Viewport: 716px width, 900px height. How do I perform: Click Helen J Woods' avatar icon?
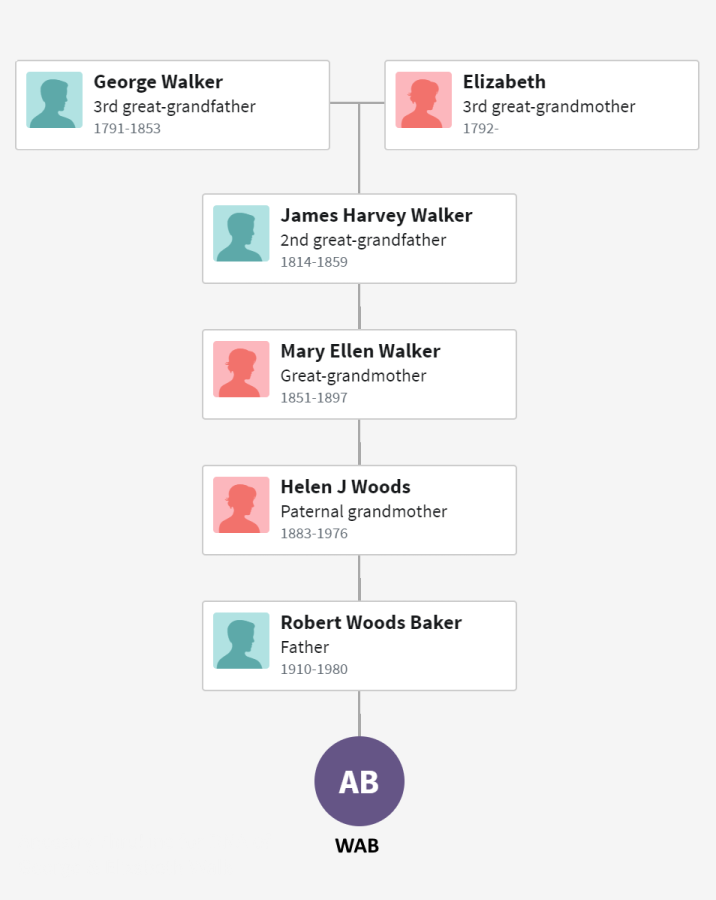tap(241, 505)
